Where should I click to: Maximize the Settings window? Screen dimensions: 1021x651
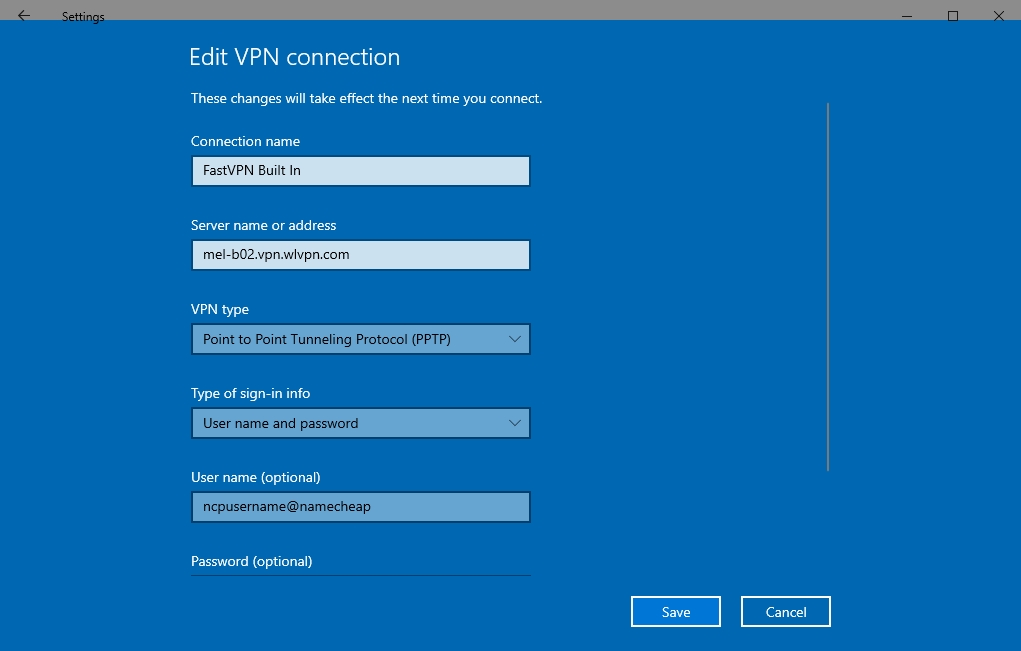[953, 16]
